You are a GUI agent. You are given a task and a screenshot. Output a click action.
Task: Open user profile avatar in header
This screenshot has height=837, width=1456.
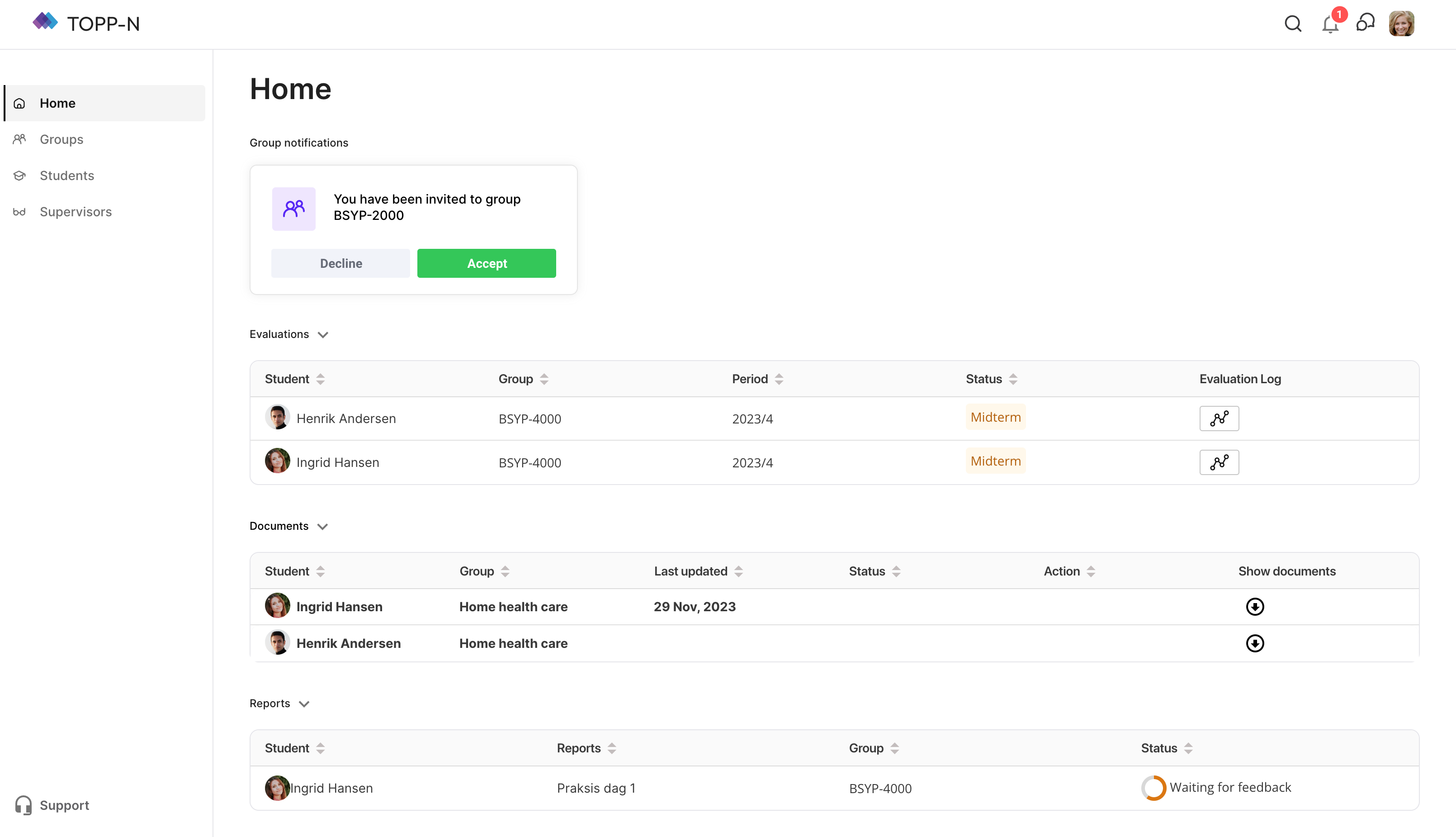click(1401, 24)
